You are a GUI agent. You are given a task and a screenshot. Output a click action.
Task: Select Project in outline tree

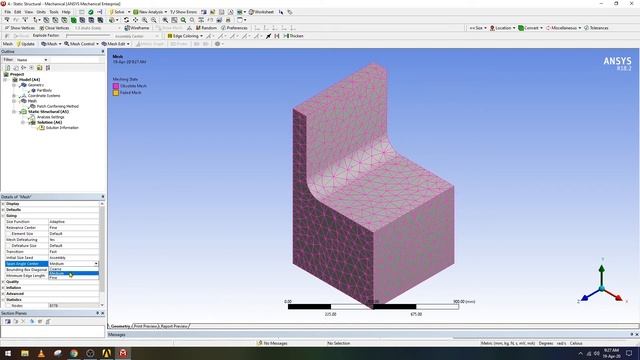[17, 74]
